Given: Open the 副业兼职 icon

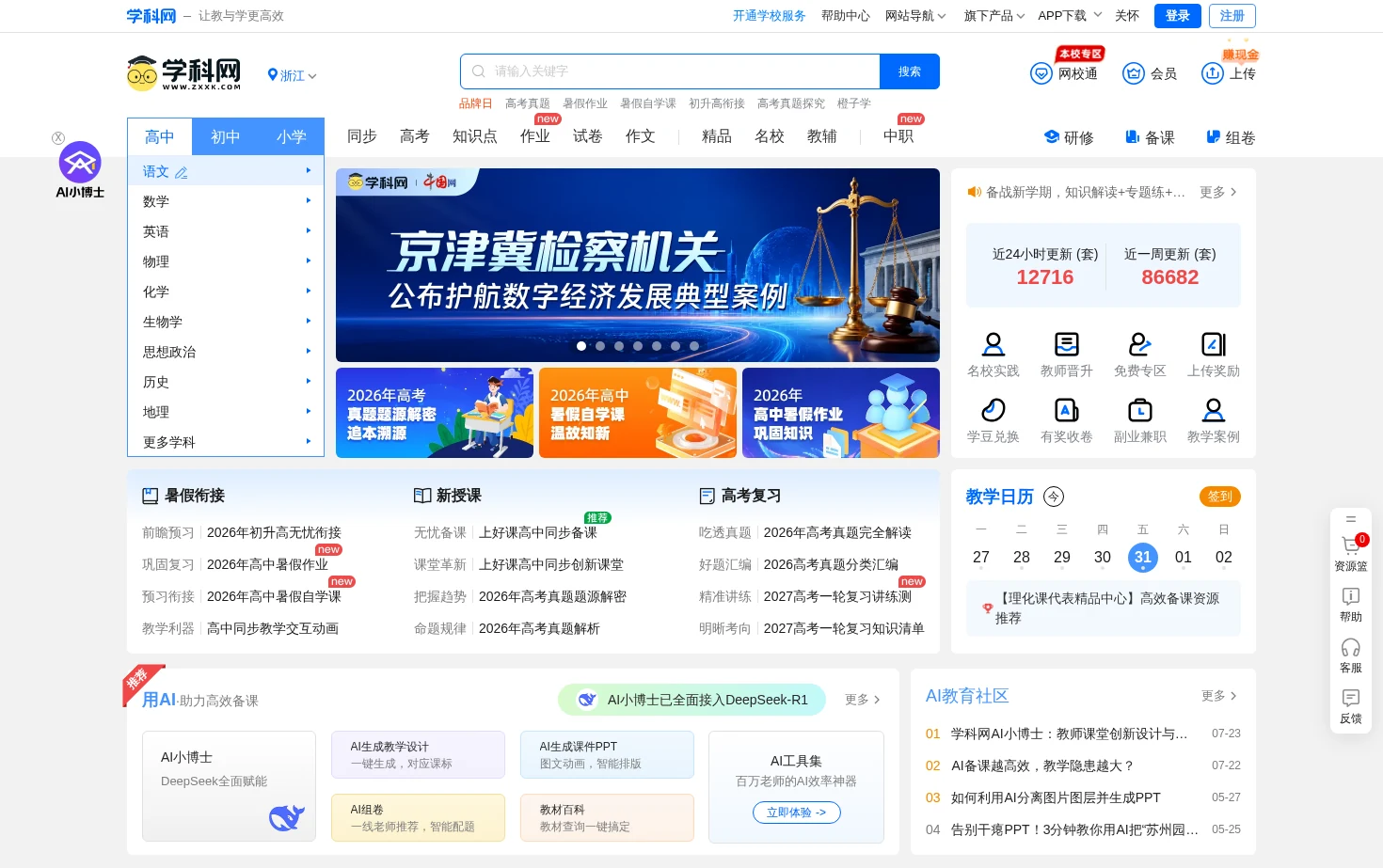Looking at the screenshot, I should tap(1140, 410).
